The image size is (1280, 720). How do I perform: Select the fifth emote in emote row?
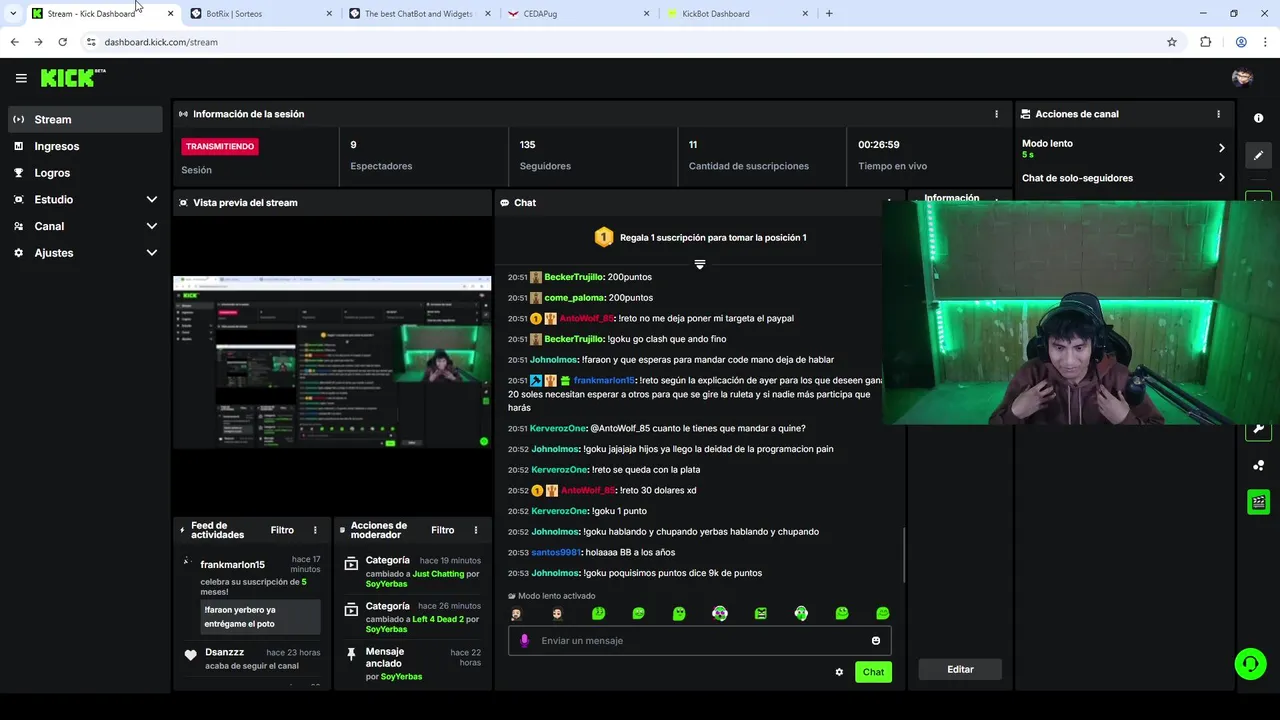click(x=679, y=613)
